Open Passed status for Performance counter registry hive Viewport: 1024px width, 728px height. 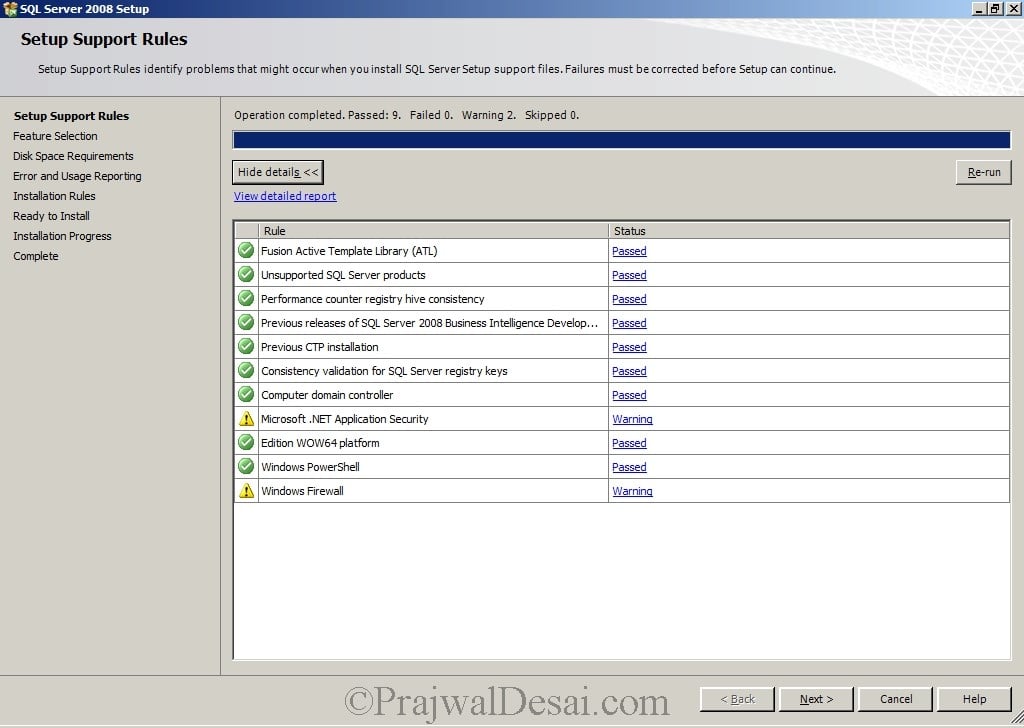pos(629,299)
